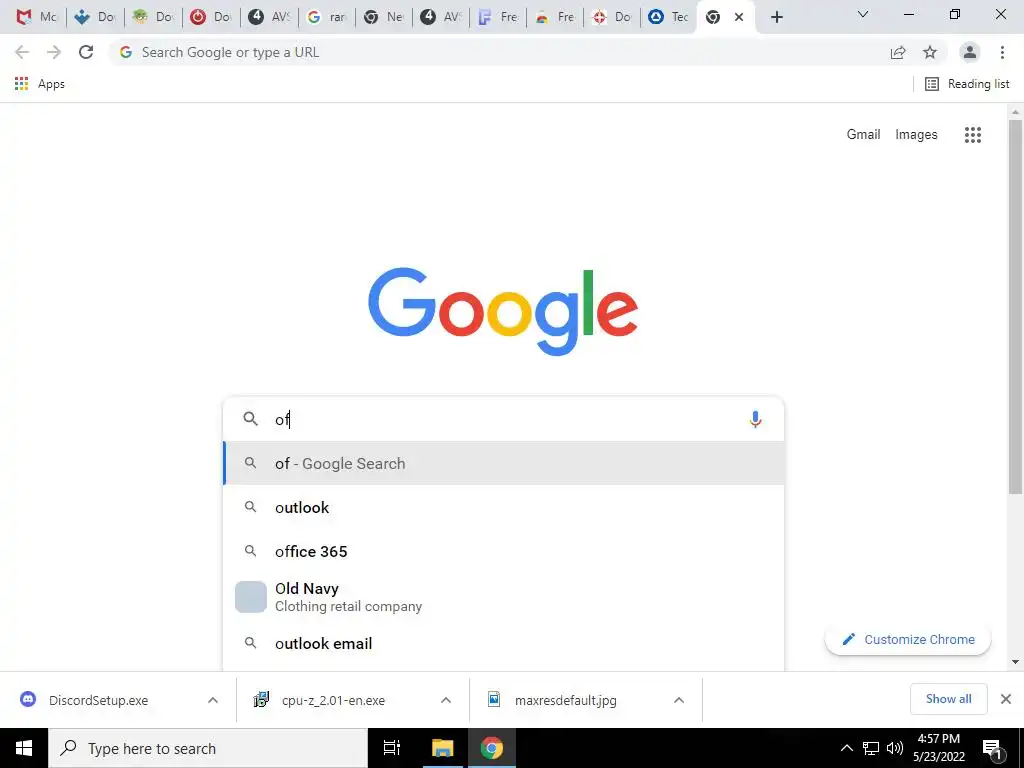Open a new tab with plus button

(776, 17)
